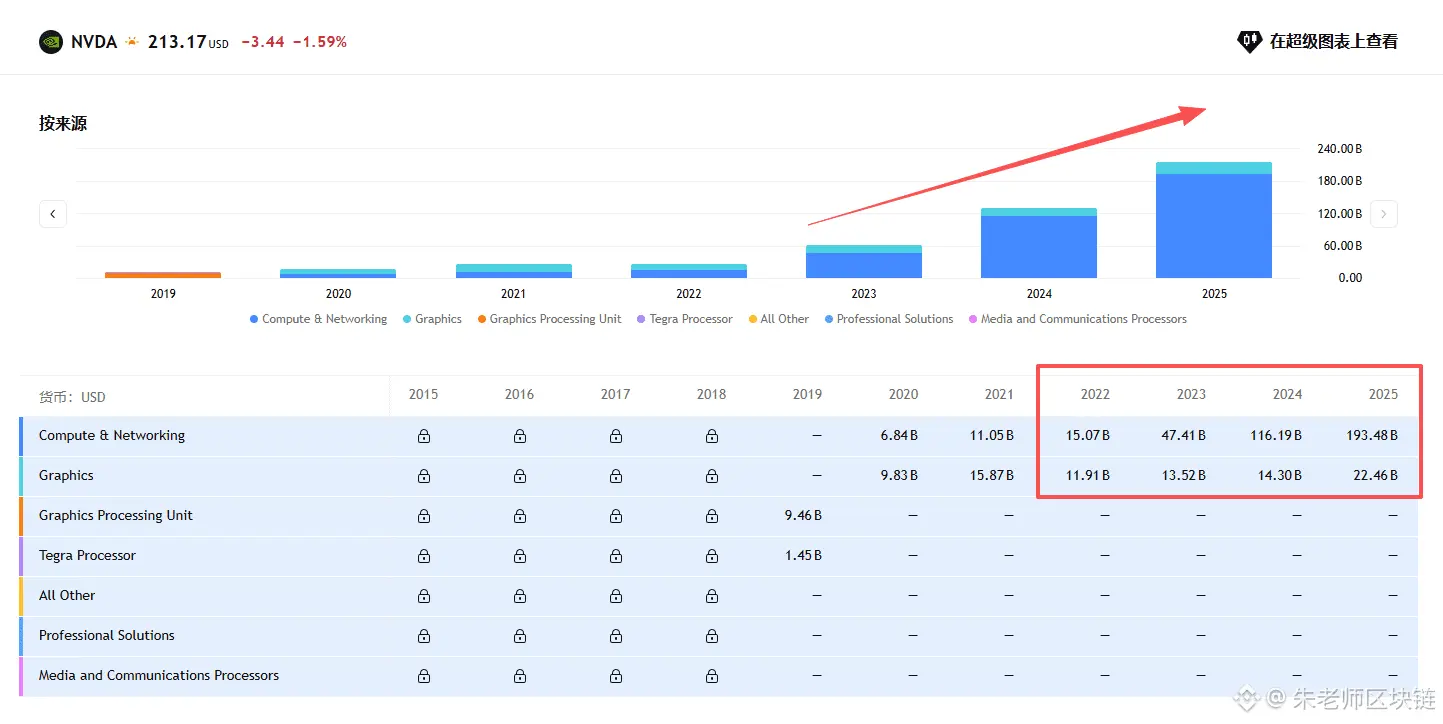Click the 2025 revenue bar in the chart
The height and width of the screenshot is (724, 1443).
tap(1214, 220)
